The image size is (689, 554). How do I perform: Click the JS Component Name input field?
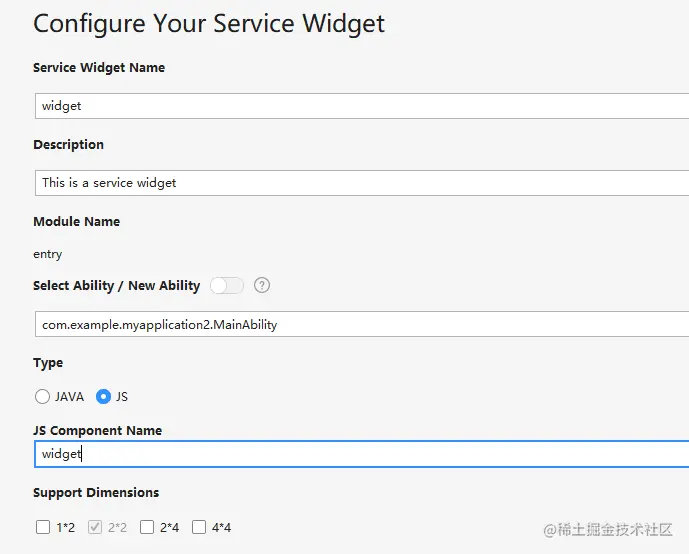pos(360,454)
